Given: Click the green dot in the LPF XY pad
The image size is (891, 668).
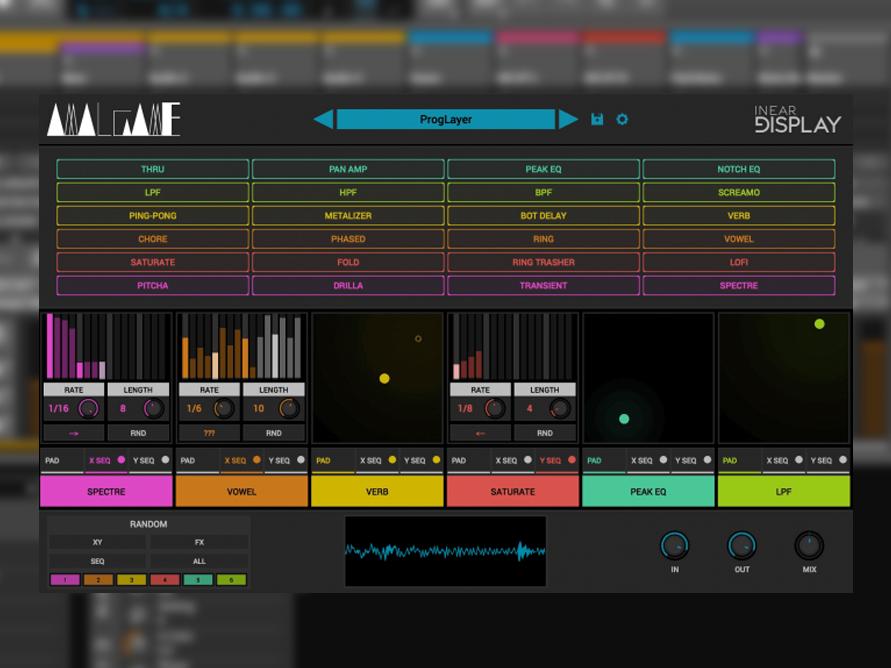Looking at the screenshot, I should click(819, 324).
